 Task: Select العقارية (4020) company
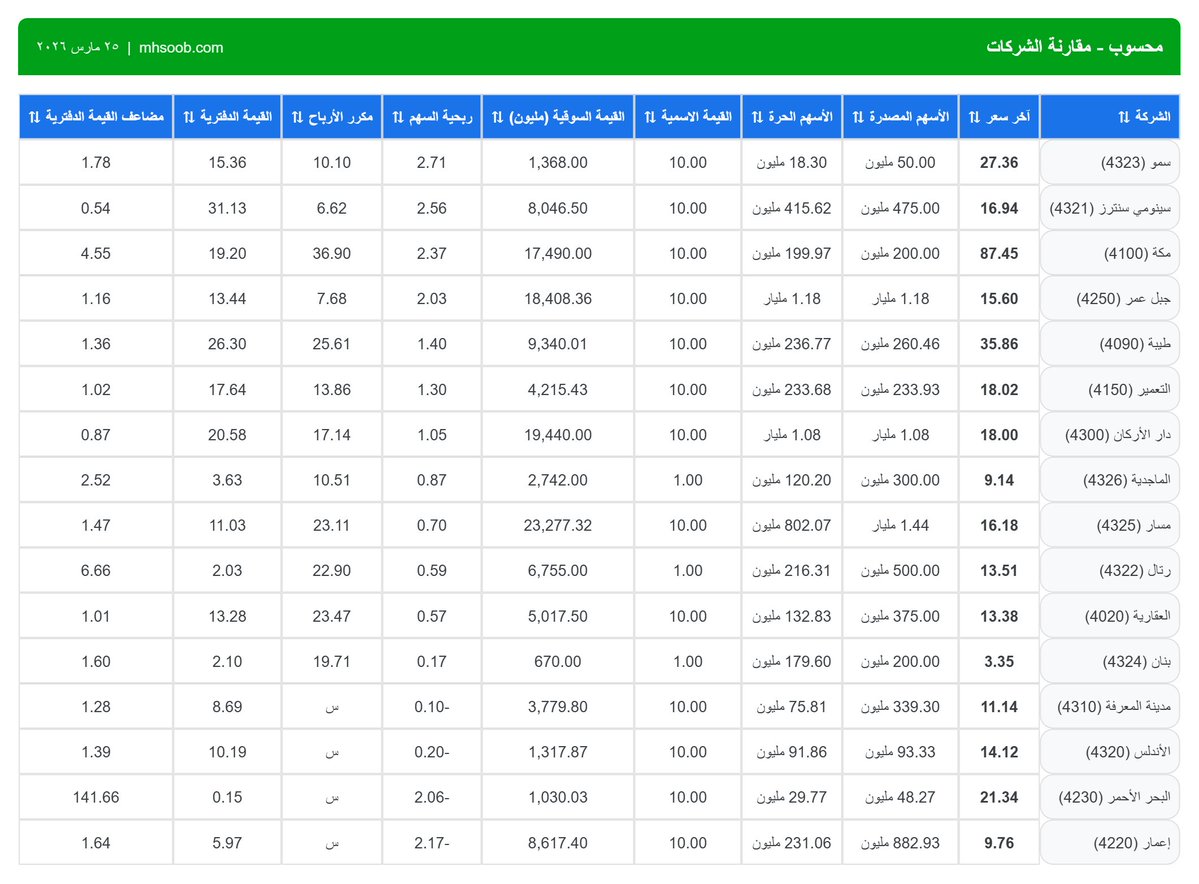1110,616
